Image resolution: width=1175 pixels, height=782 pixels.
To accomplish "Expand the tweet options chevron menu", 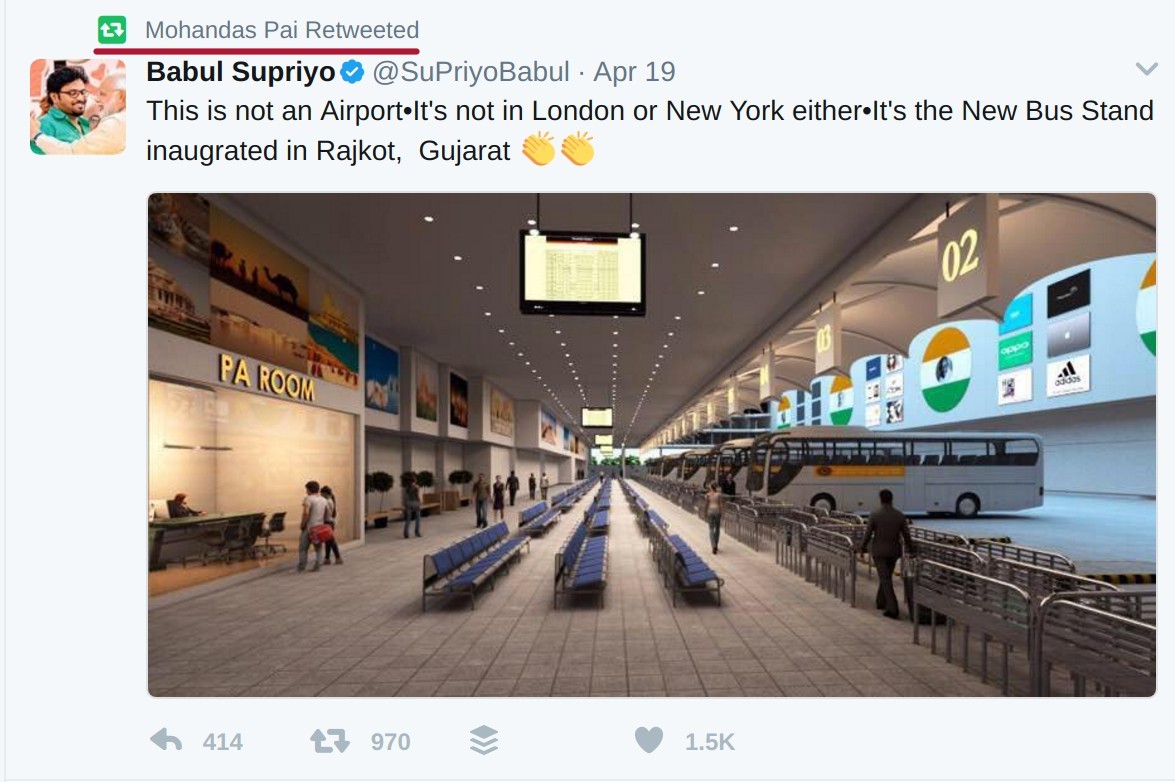I will point(1146,69).
